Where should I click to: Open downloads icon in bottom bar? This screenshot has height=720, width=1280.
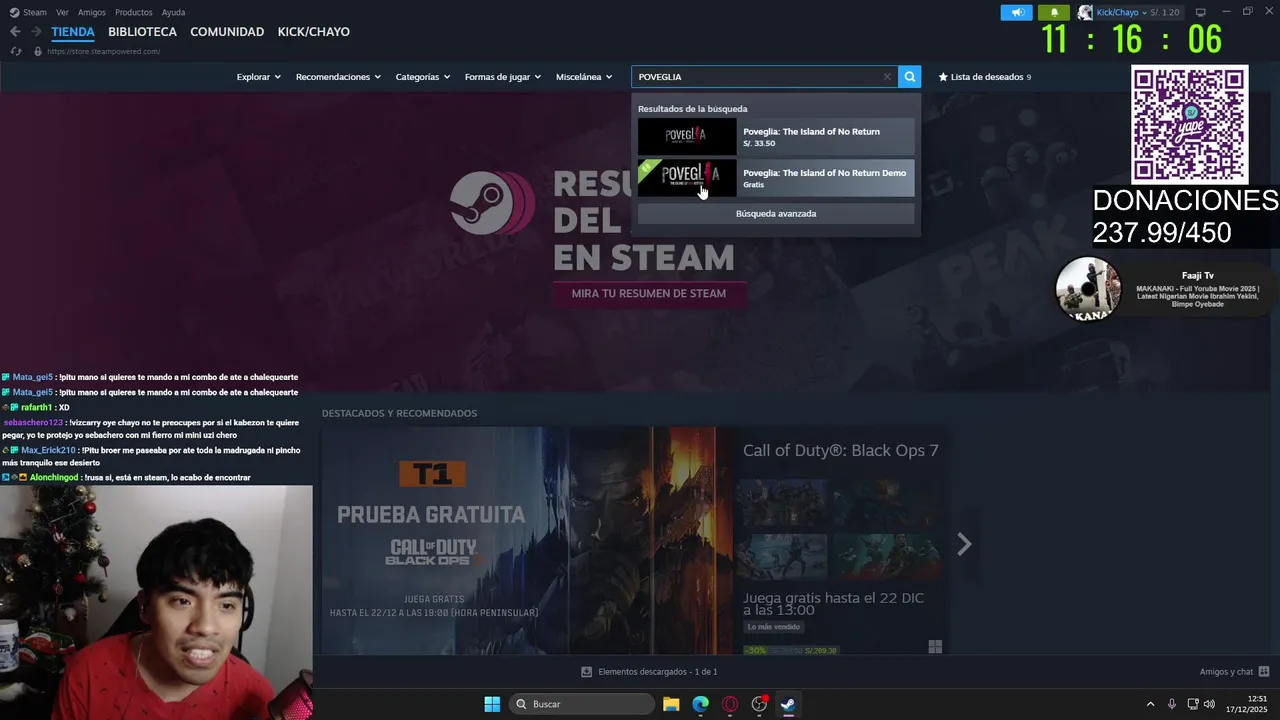coord(587,672)
